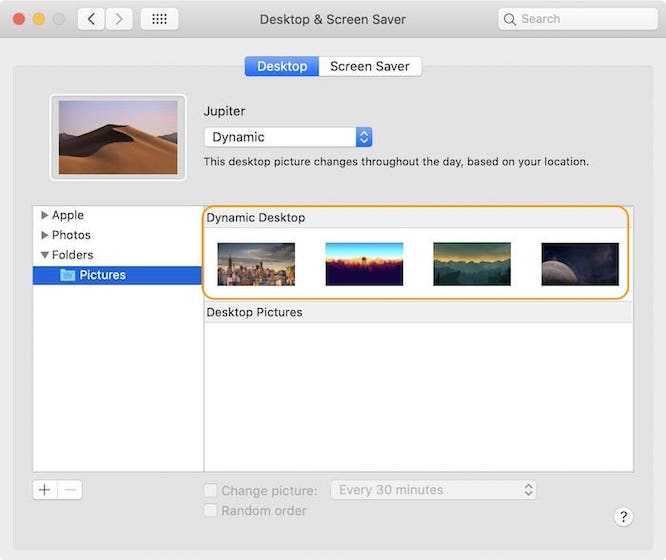Close the window with the red button

point(19,19)
